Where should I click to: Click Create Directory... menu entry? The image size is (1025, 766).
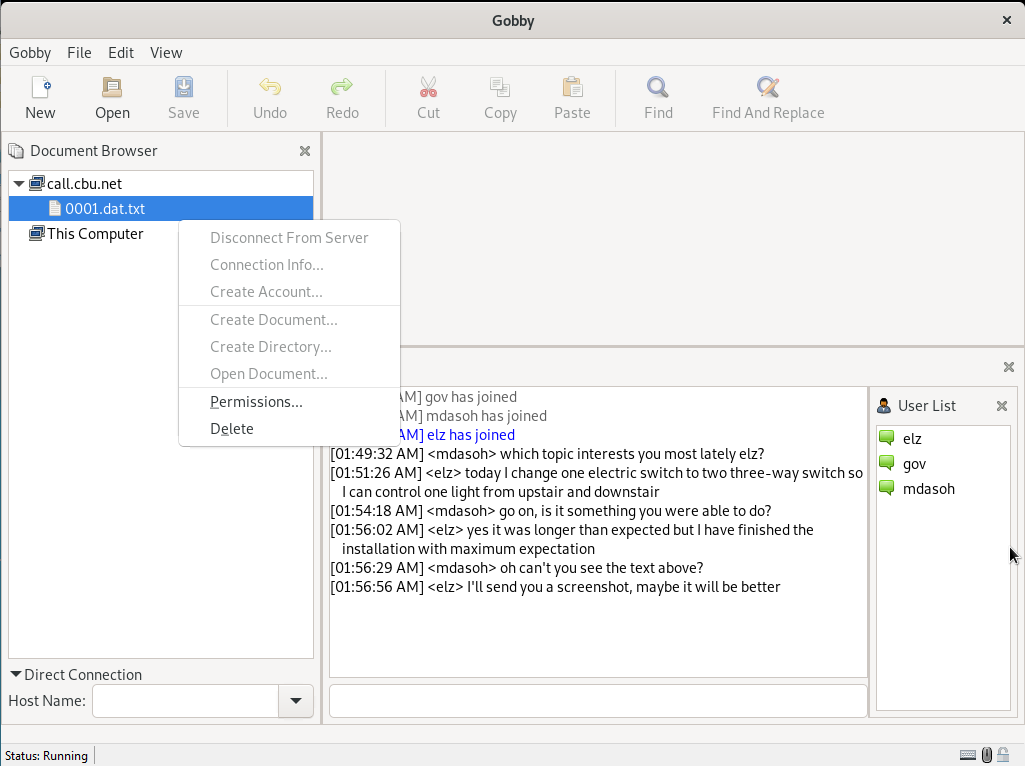point(289,347)
